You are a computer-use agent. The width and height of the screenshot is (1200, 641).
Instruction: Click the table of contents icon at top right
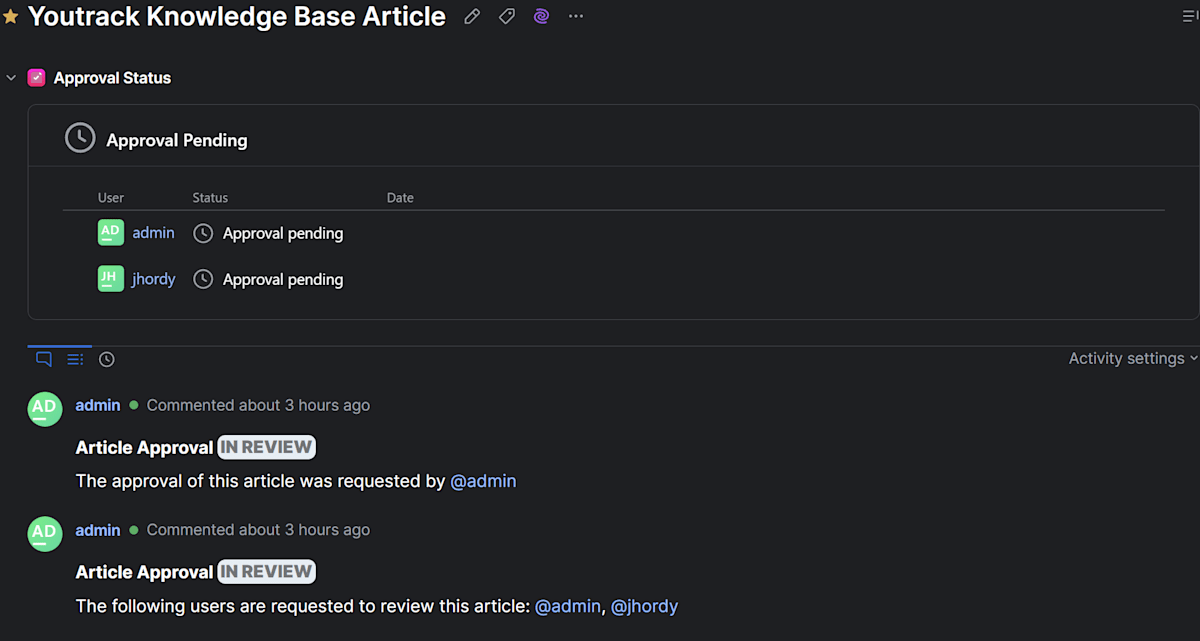click(1190, 16)
